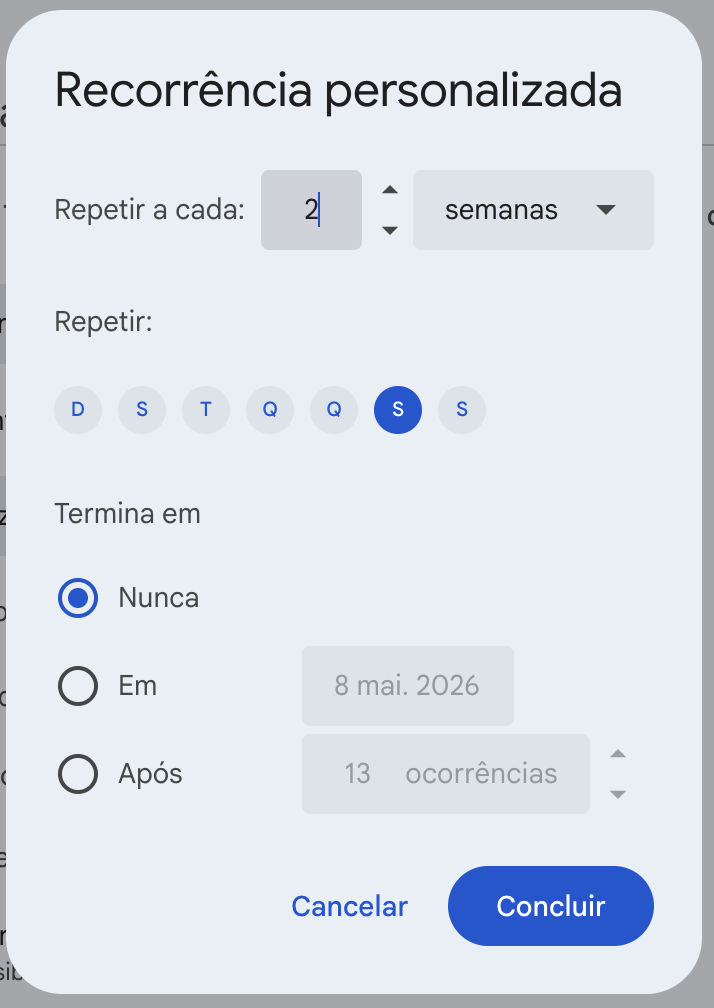
Task: Select the Nunca end option
Action: [x=78, y=598]
